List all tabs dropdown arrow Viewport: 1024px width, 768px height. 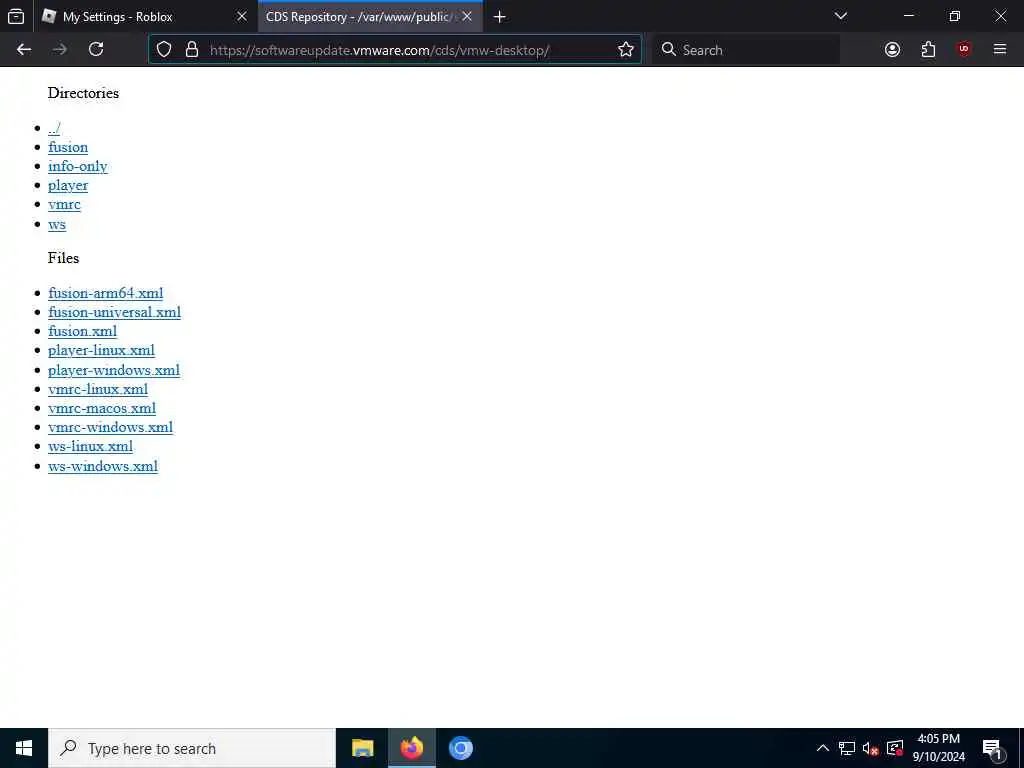click(x=841, y=16)
